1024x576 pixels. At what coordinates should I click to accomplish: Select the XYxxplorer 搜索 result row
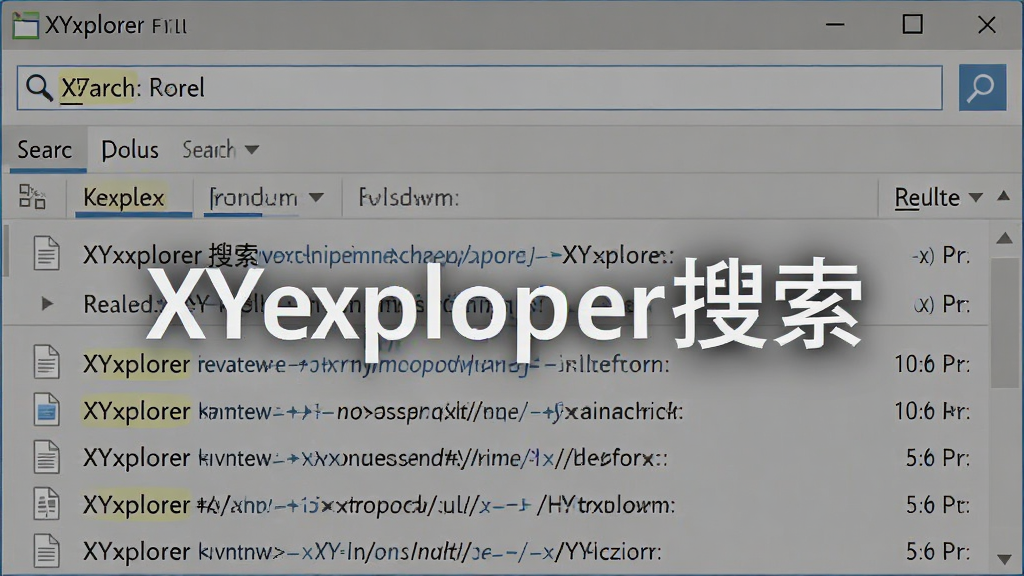(x=496, y=255)
